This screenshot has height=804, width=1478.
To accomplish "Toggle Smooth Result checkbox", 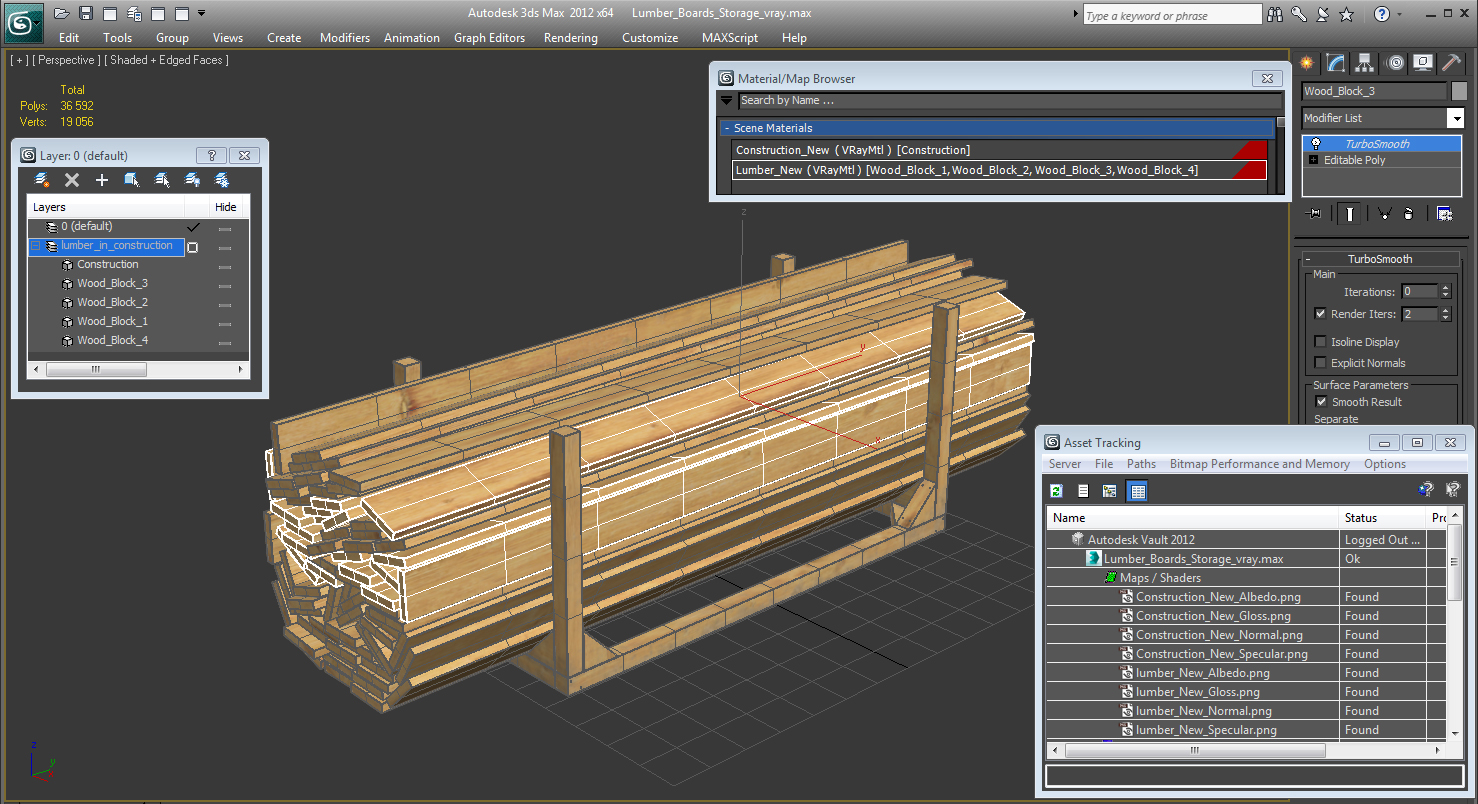I will point(1321,402).
